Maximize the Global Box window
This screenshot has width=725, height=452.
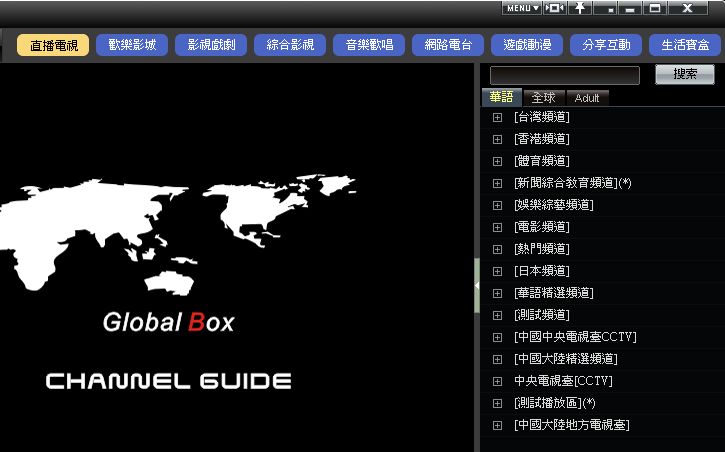tap(655, 8)
